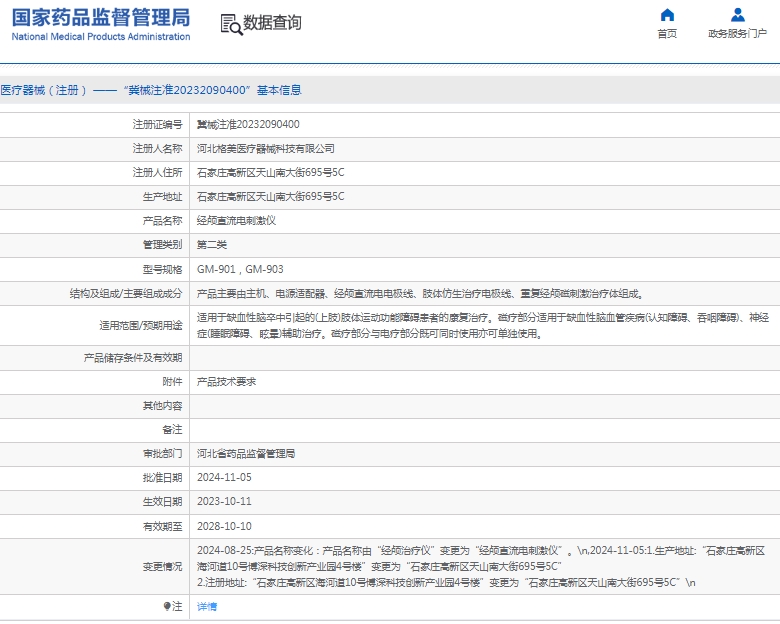The height and width of the screenshot is (624, 780).
Task: Select the 批准日期 label
Action: 163,478
